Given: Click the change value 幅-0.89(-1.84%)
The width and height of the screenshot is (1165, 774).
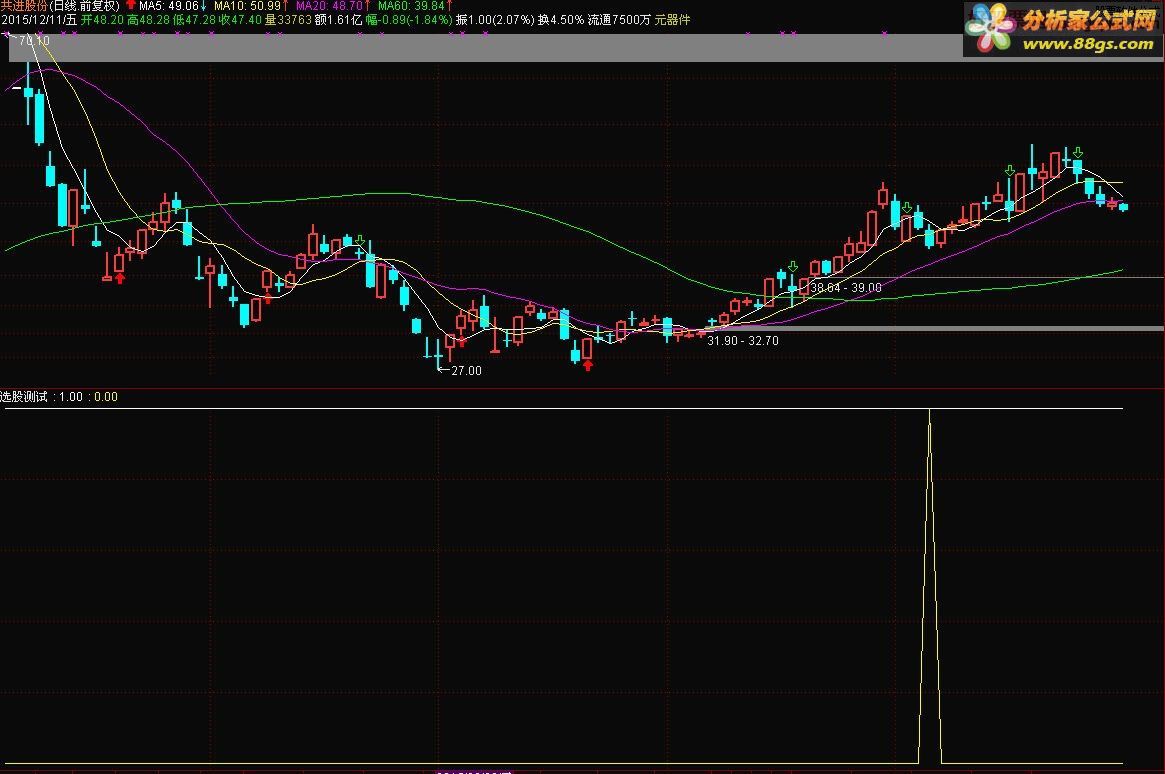Looking at the screenshot, I should [x=408, y=20].
